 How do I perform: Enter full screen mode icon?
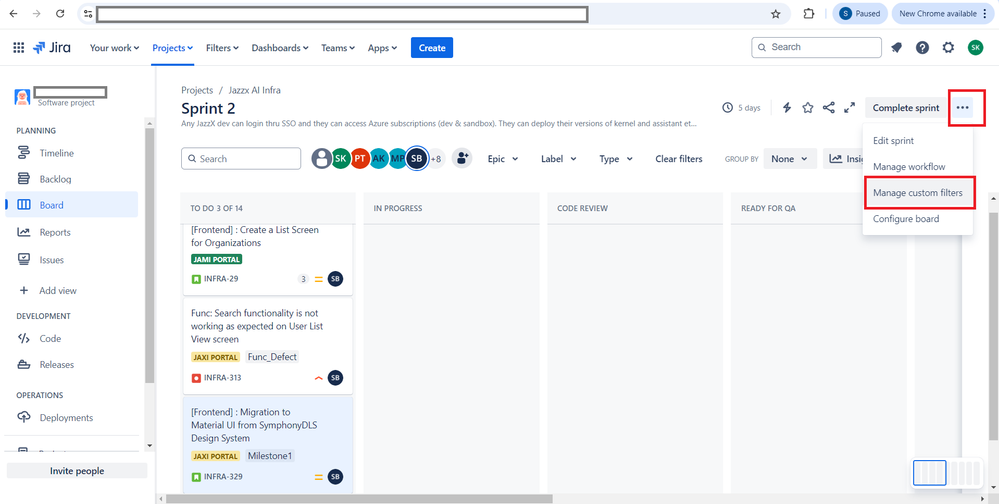(x=849, y=108)
